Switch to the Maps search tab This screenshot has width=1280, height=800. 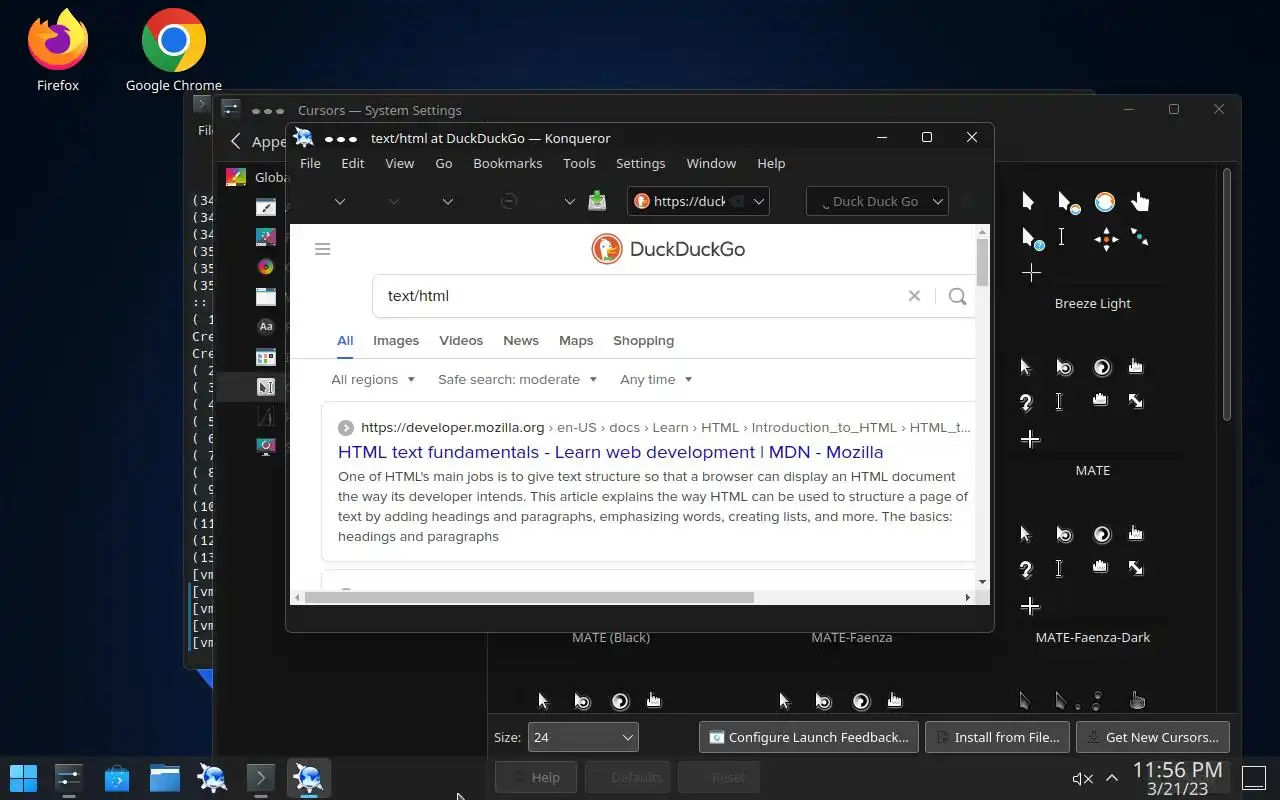click(576, 340)
